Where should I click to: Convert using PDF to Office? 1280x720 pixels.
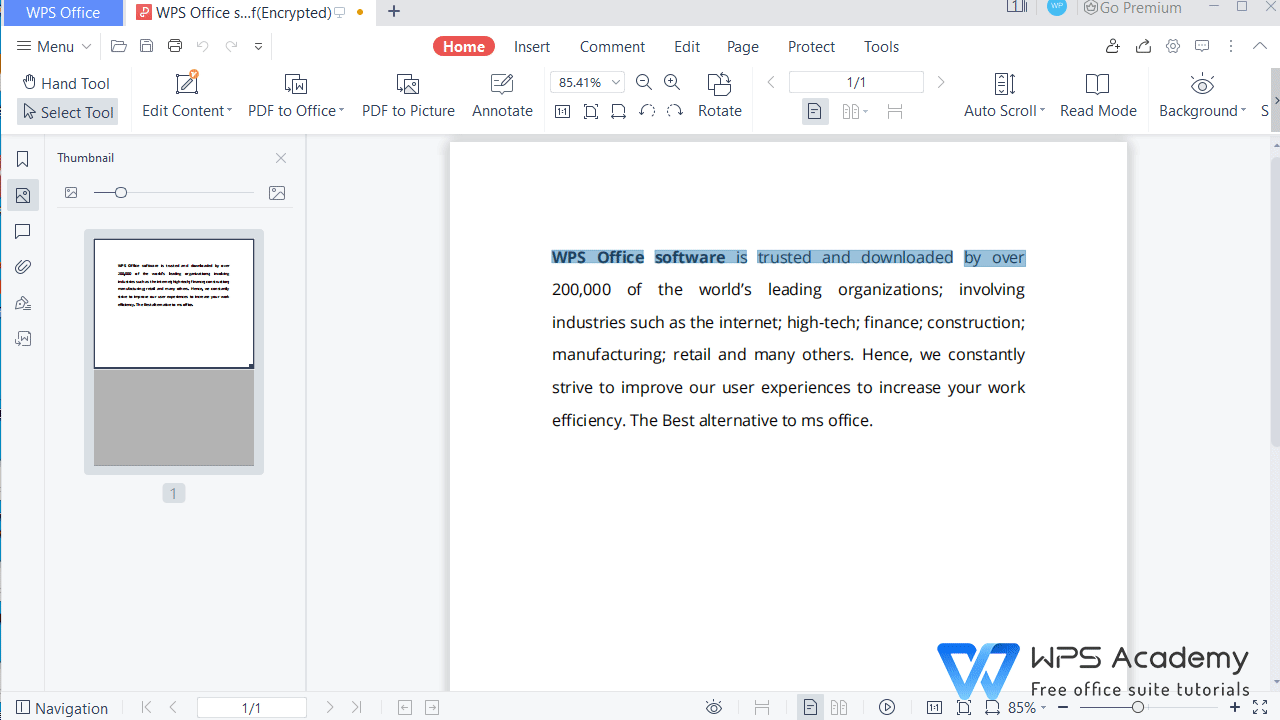coord(296,97)
